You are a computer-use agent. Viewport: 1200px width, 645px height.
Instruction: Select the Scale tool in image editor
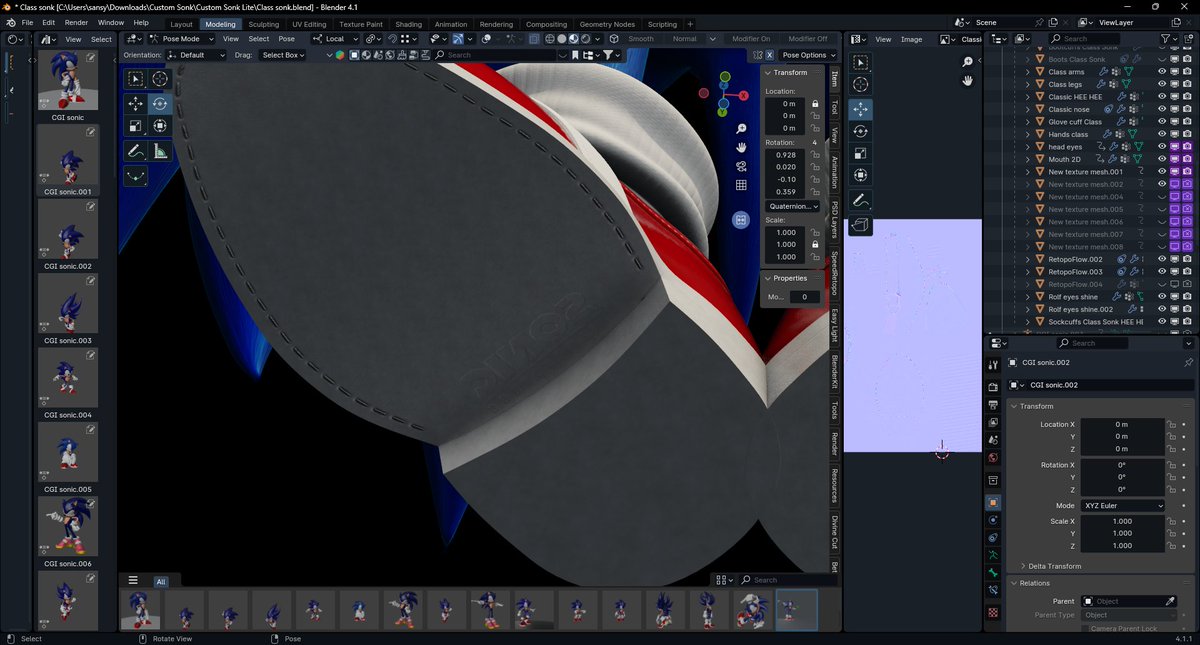coord(861,153)
